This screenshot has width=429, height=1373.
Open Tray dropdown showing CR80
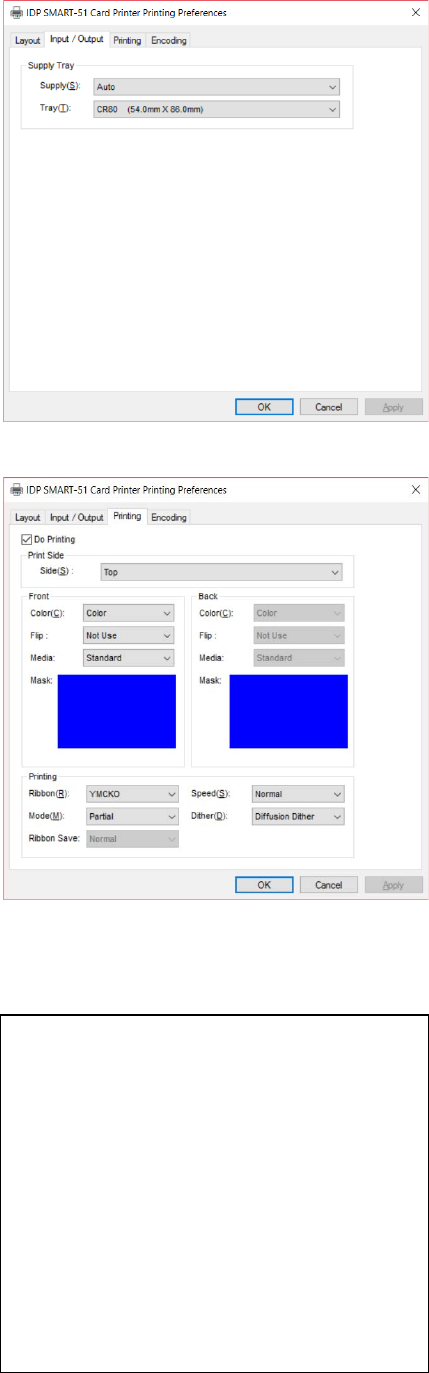[216, 108]
